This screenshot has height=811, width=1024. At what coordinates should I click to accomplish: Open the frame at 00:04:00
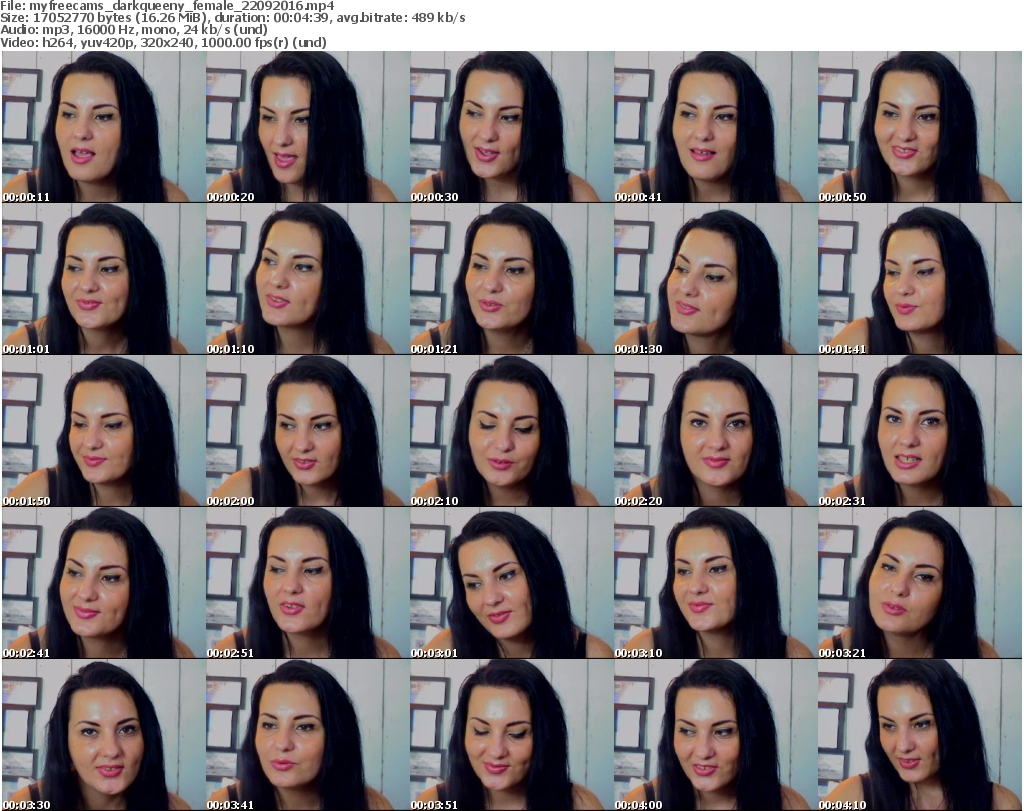pyautogui.click(x=715, y=735)
